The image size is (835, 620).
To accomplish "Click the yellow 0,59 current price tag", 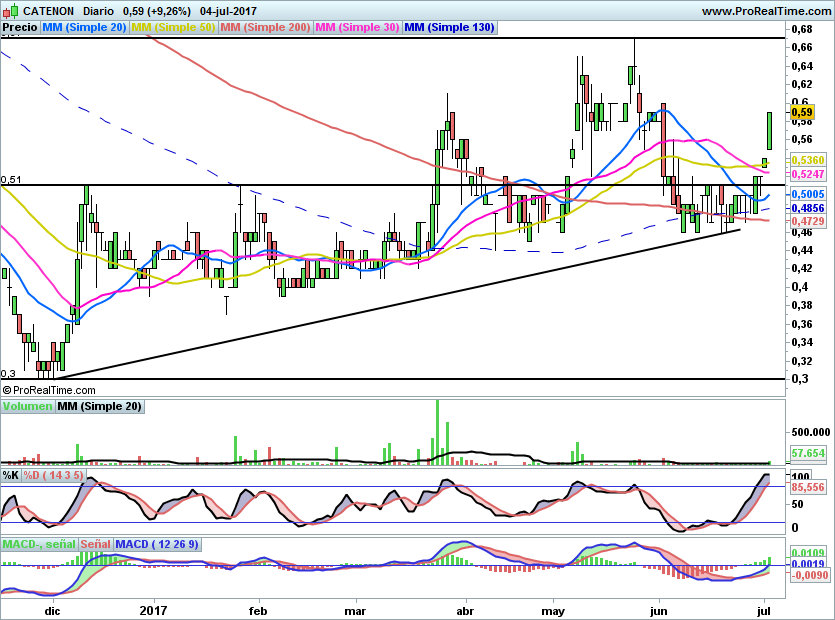I will 802,112.
